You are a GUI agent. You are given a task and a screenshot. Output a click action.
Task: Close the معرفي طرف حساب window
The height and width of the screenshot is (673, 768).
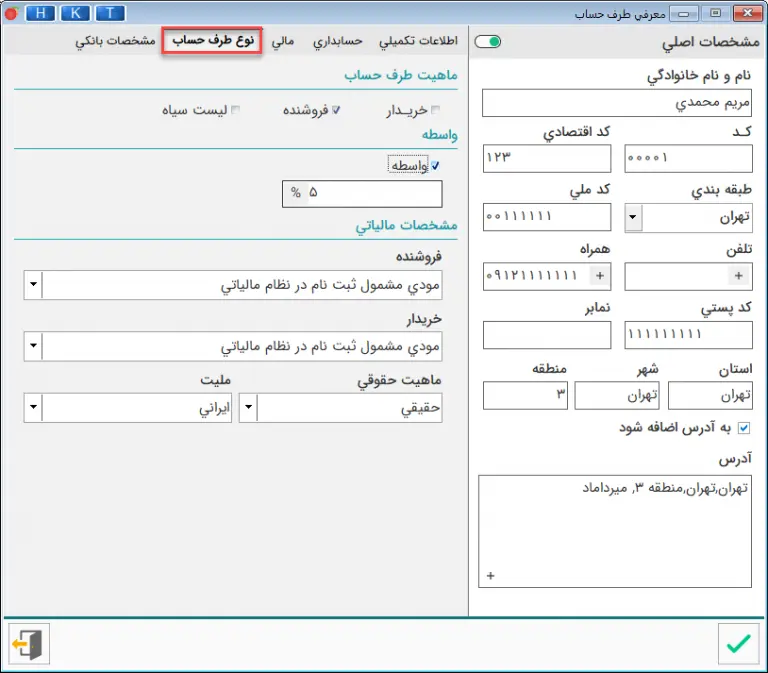coord(747,14)
